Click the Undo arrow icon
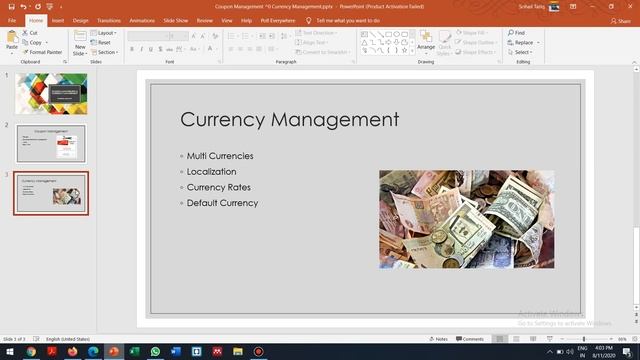The width and height of the screenshot is (640, 360). point(23,7)
